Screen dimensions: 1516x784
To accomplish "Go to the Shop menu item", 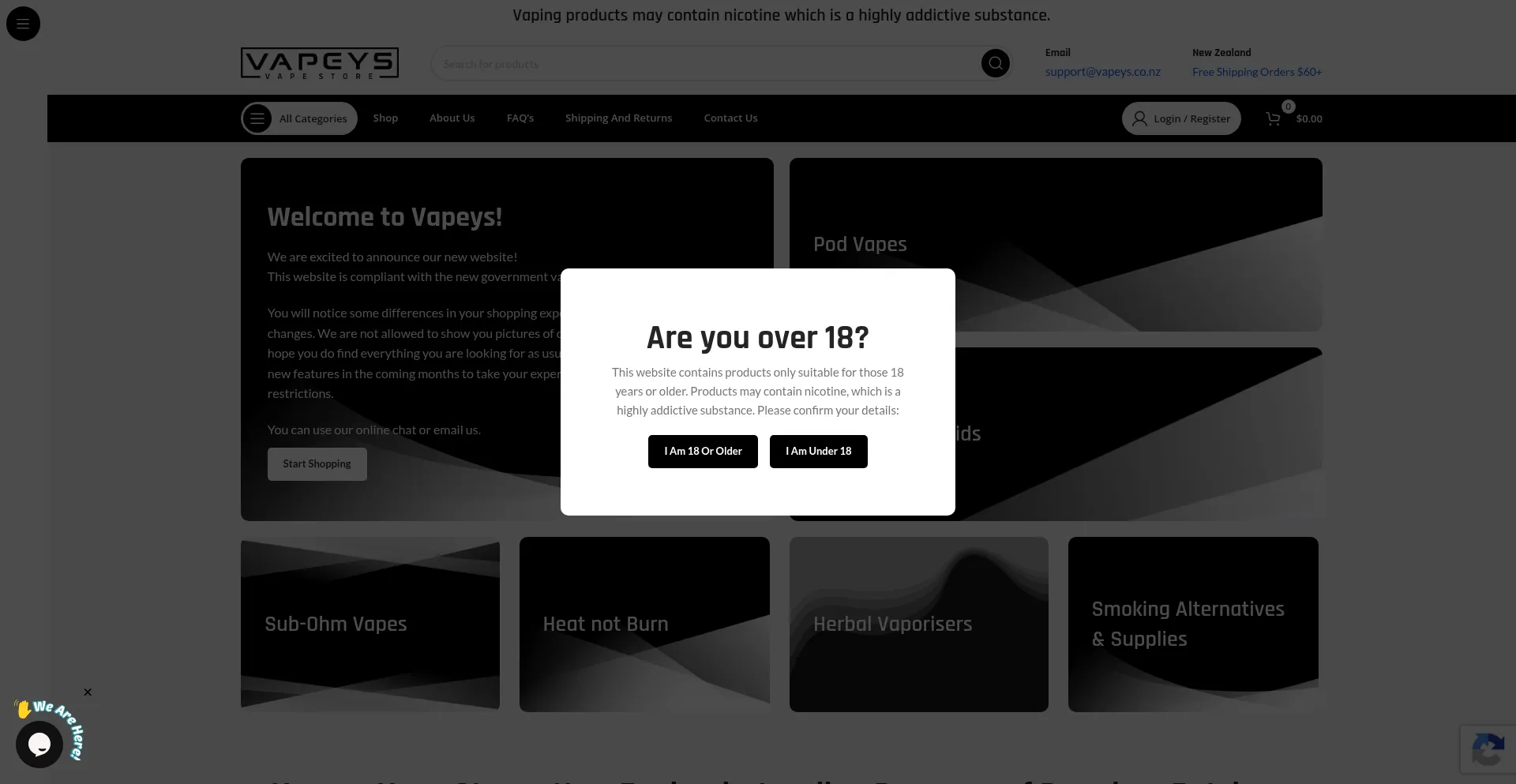I will tap(385, 118).
